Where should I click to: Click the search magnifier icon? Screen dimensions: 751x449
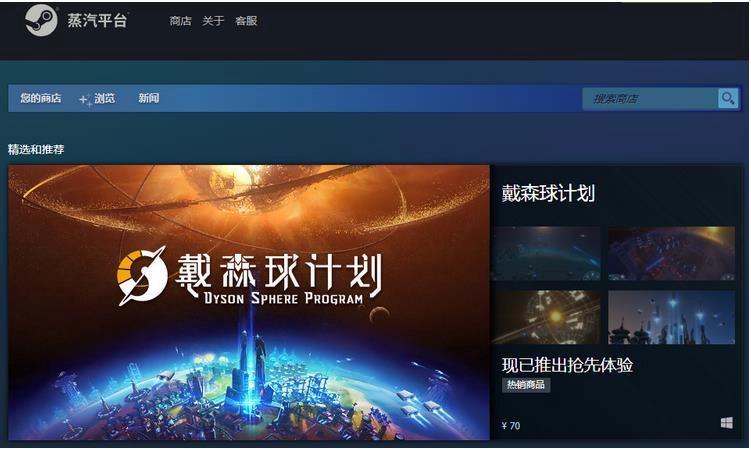(728, 98)
